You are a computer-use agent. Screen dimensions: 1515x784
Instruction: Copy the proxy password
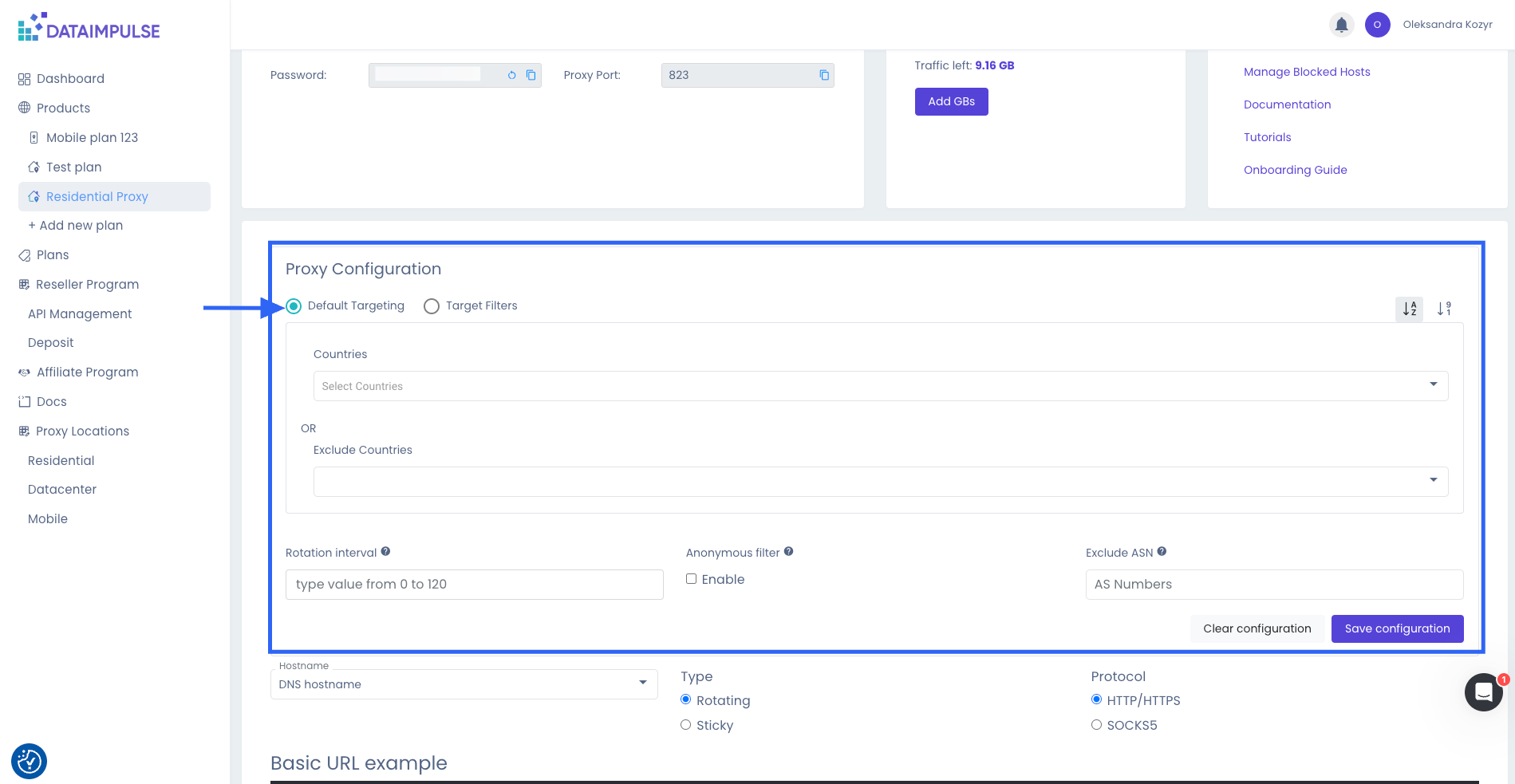[531, 75]
